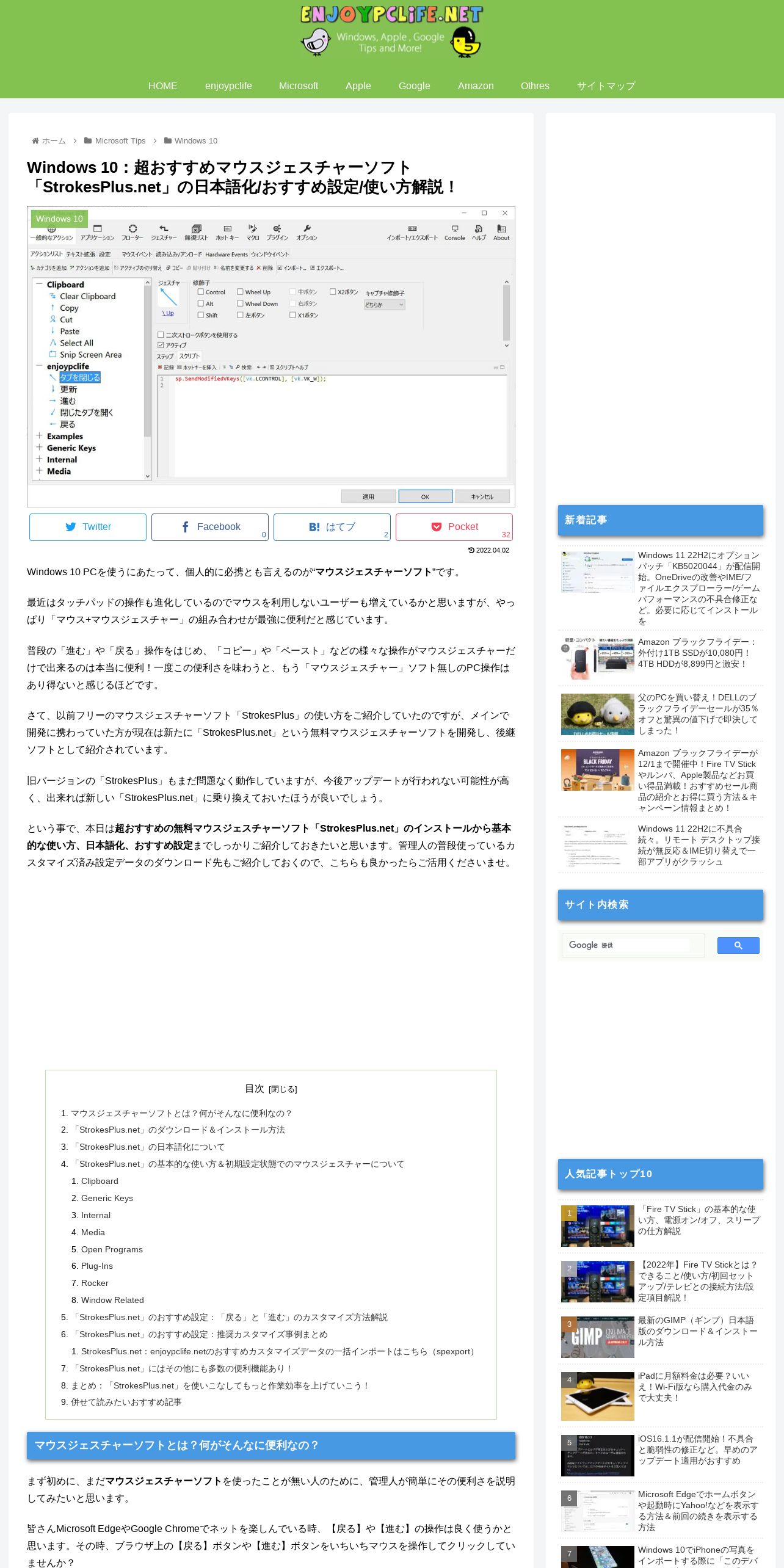Image resolution: width=784 pixels, height=1568 pixels.
Task: Go to Windows 10 breadcrumb link
Action: tap(196, 141)
